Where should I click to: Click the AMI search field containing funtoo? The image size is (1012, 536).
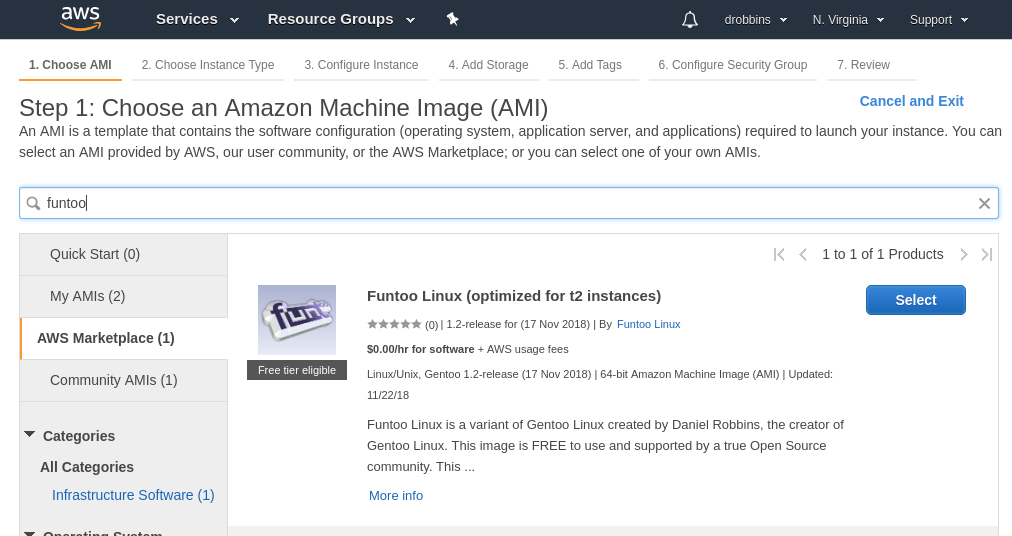[509, 203]
